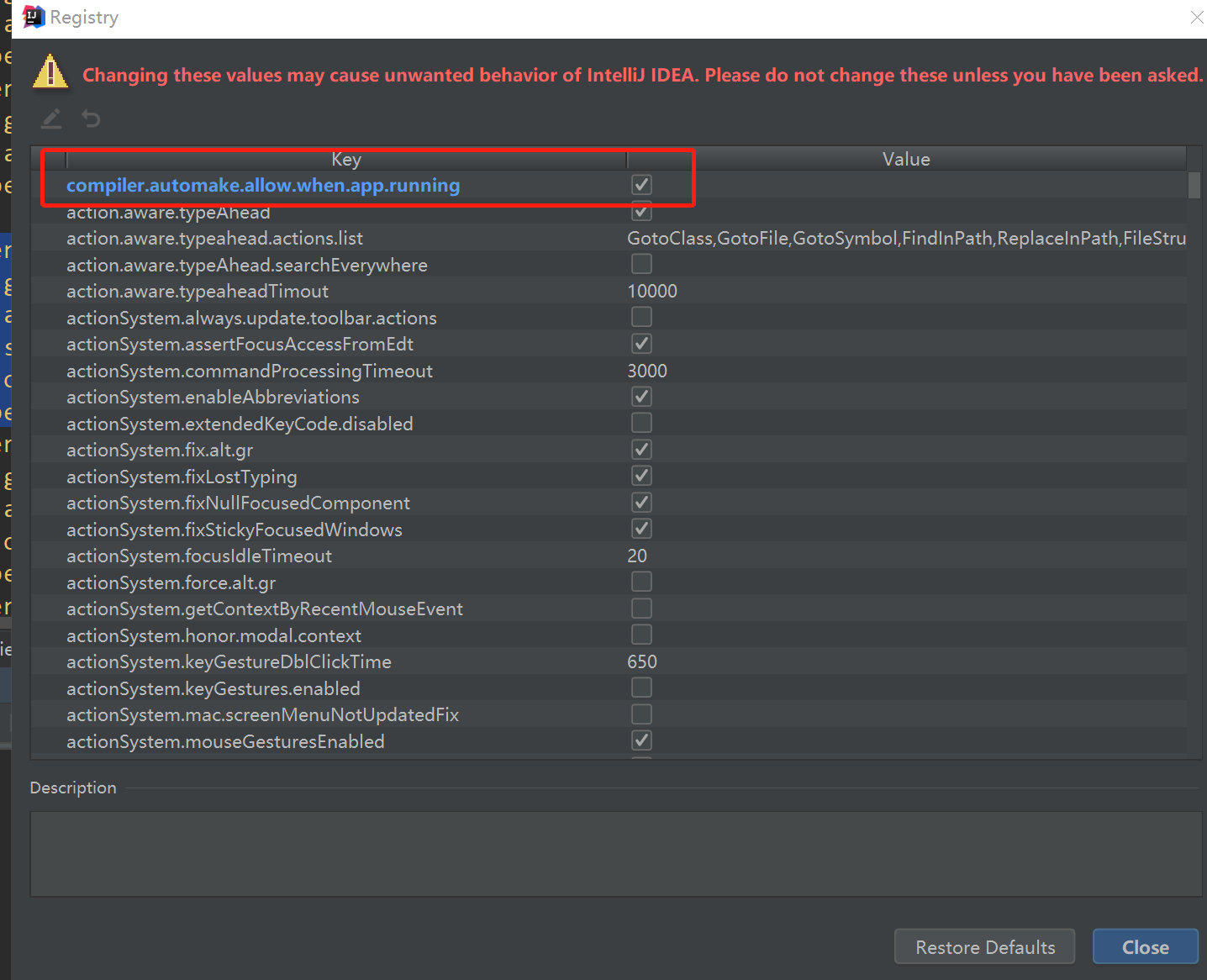Toggle actionSystem.mouseGesturesEnabled checkbox
1207x980 pixels.
coord(641,741)
